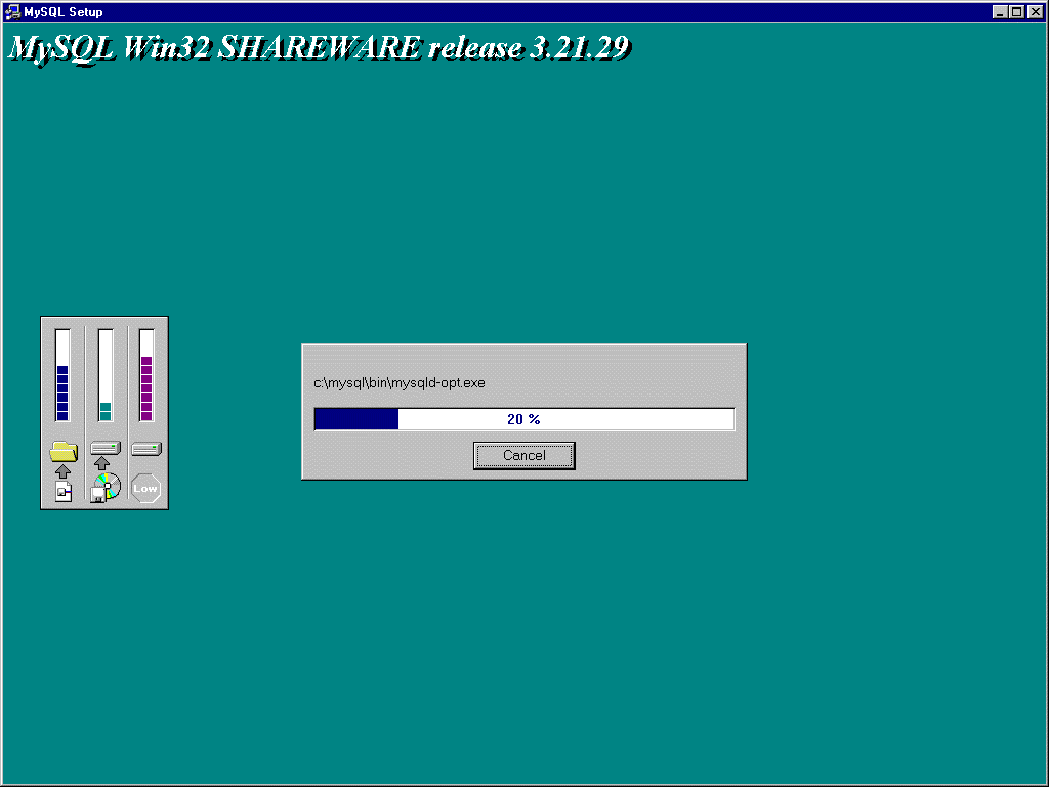This screenshot has height=787, width=1049.
Task: Maximize the MySQL Setup window
Action: (x=1016, y=11)
